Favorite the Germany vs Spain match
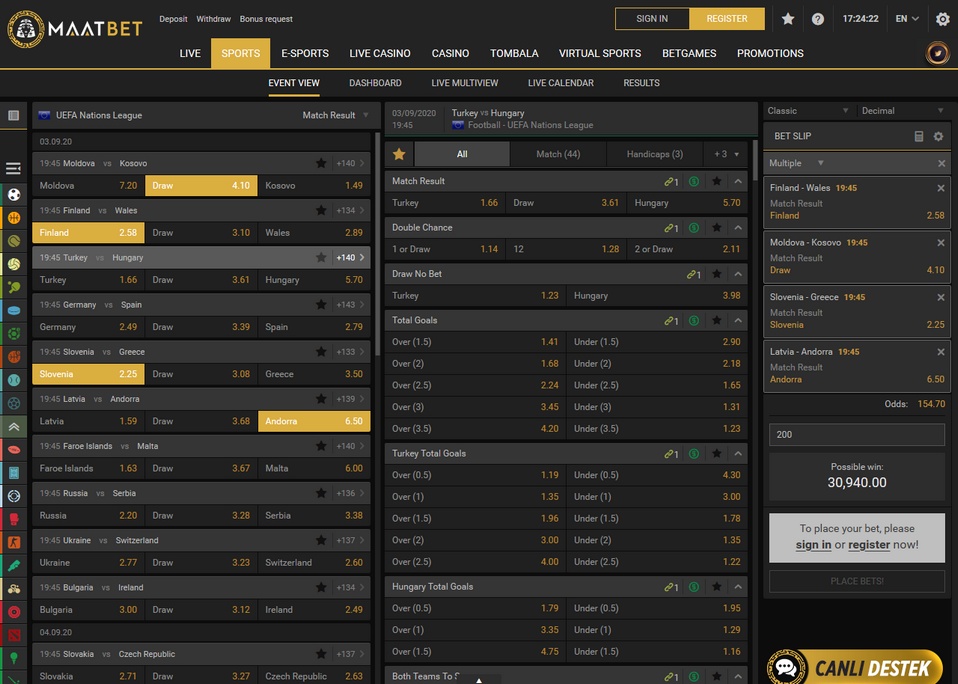 point(321,305)
